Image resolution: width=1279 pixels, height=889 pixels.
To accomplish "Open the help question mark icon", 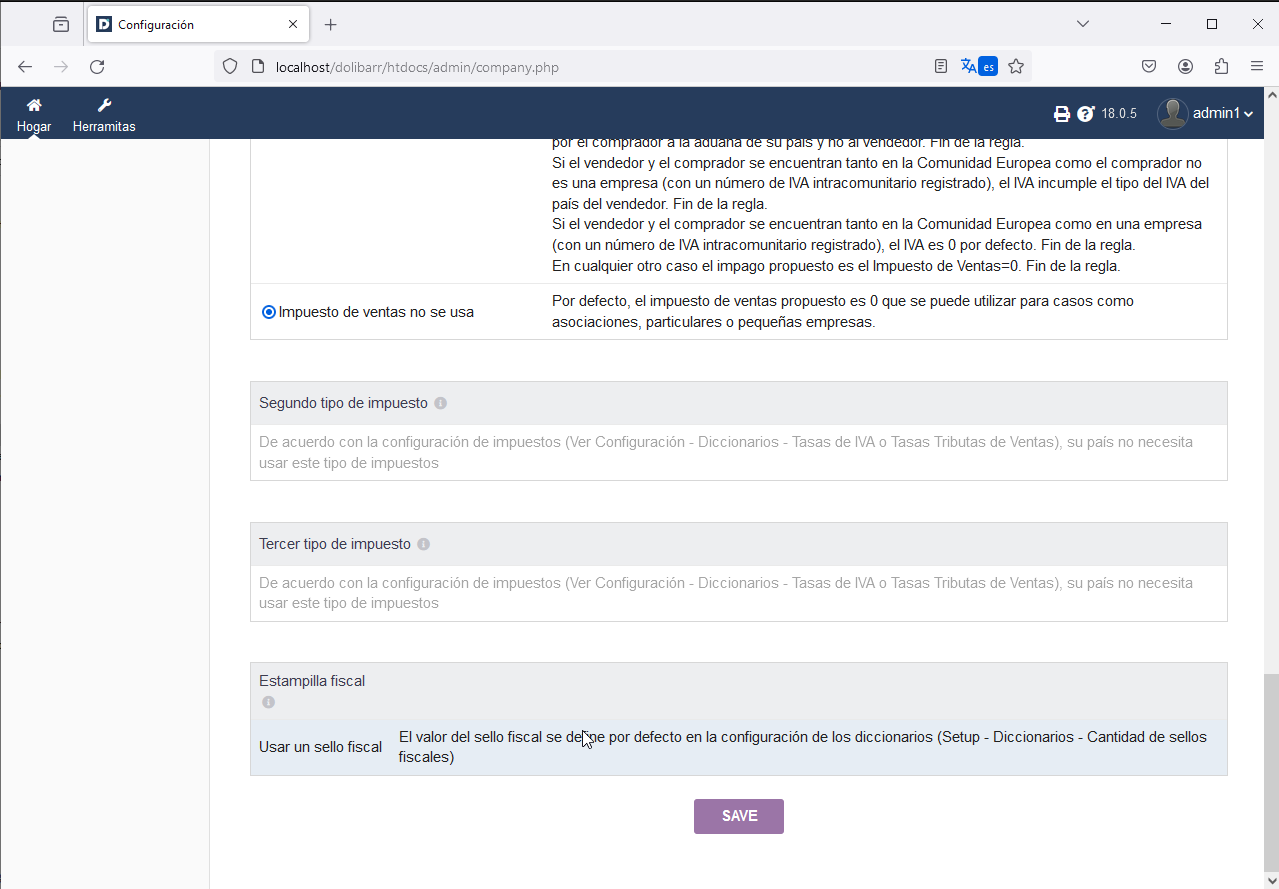I will 1086,114.
